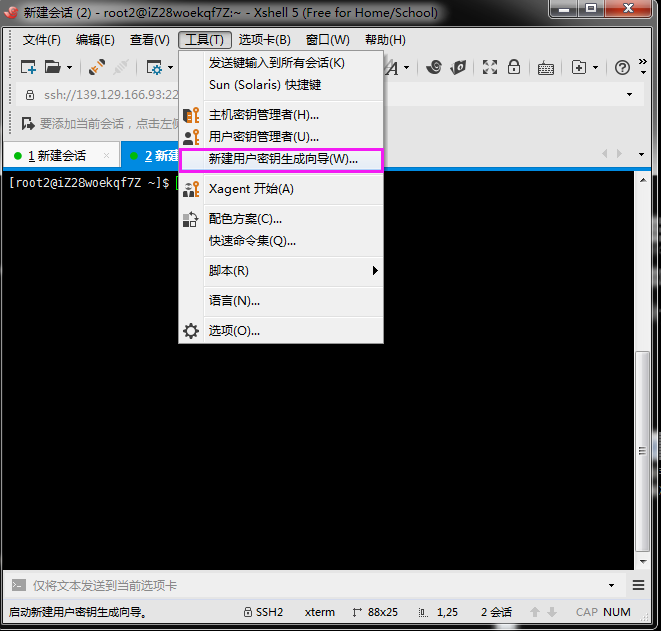The width and height of the screenshot is (661, 631).
Task: Click the lock screen padlock icon
Action: tap(514, 67)
